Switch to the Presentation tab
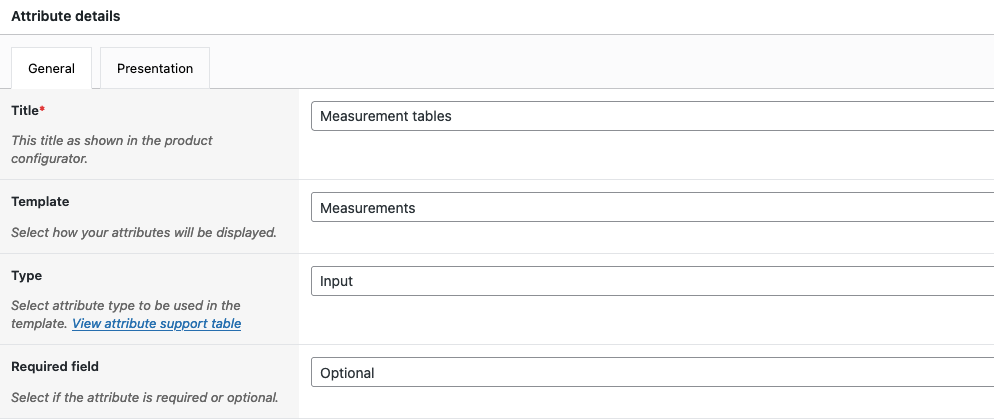 pos(155,69)
